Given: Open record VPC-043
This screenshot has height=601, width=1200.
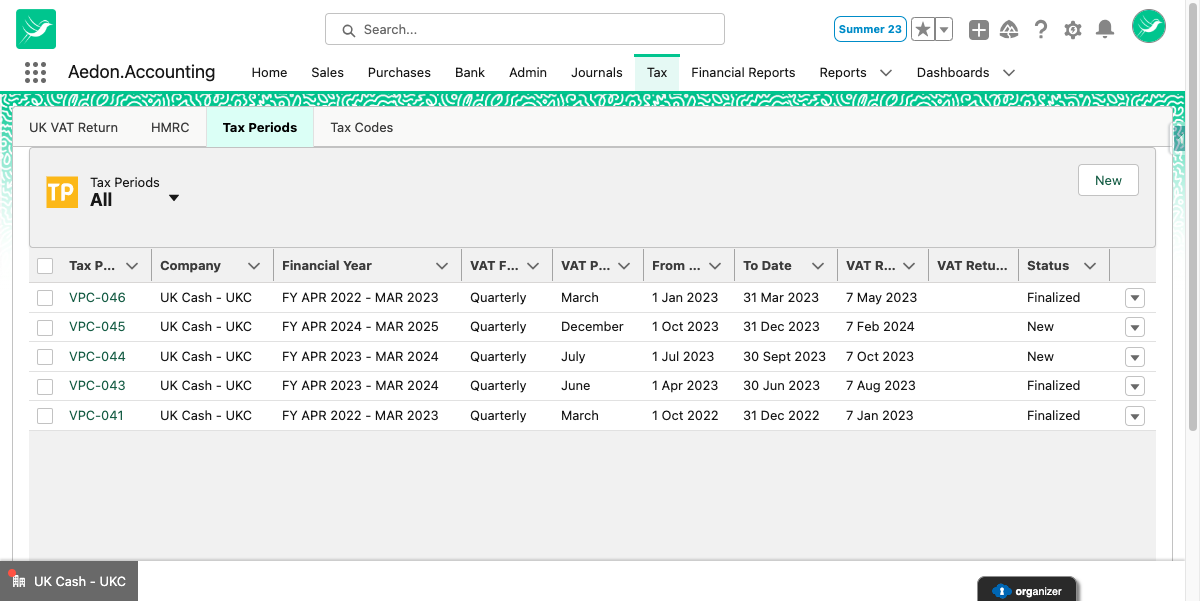Looking at the screenshot, I should pyautogui.click(x=97, y=386).
